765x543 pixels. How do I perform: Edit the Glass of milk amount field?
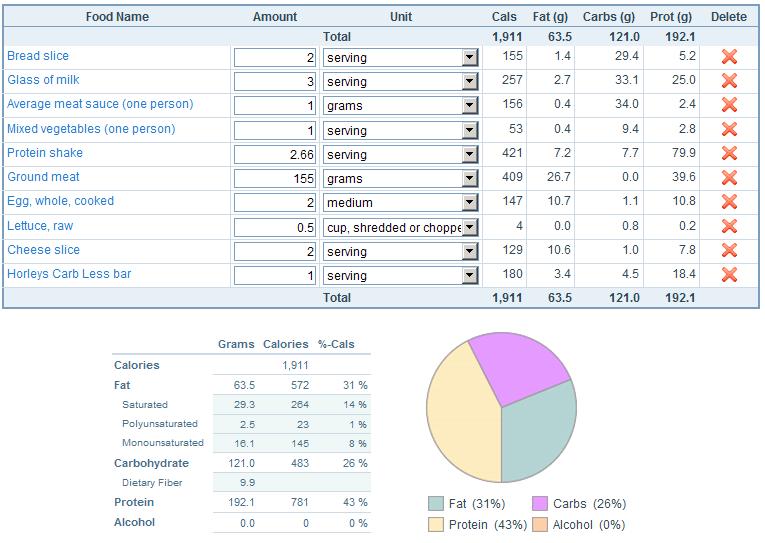click(x=275, y=82)
